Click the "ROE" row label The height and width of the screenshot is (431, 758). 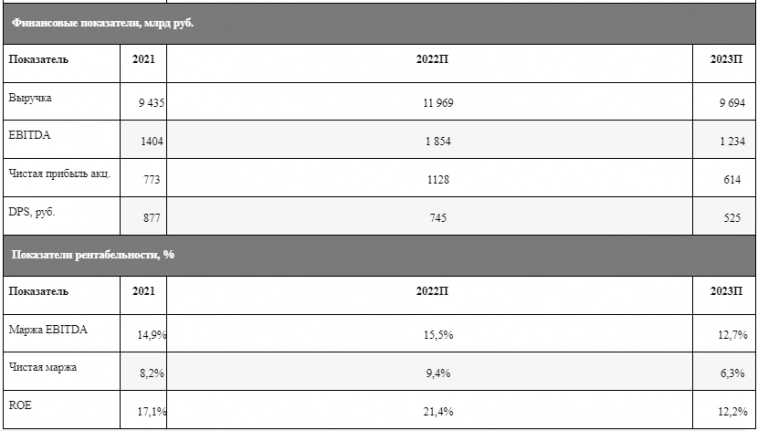(x=20, y=406)
